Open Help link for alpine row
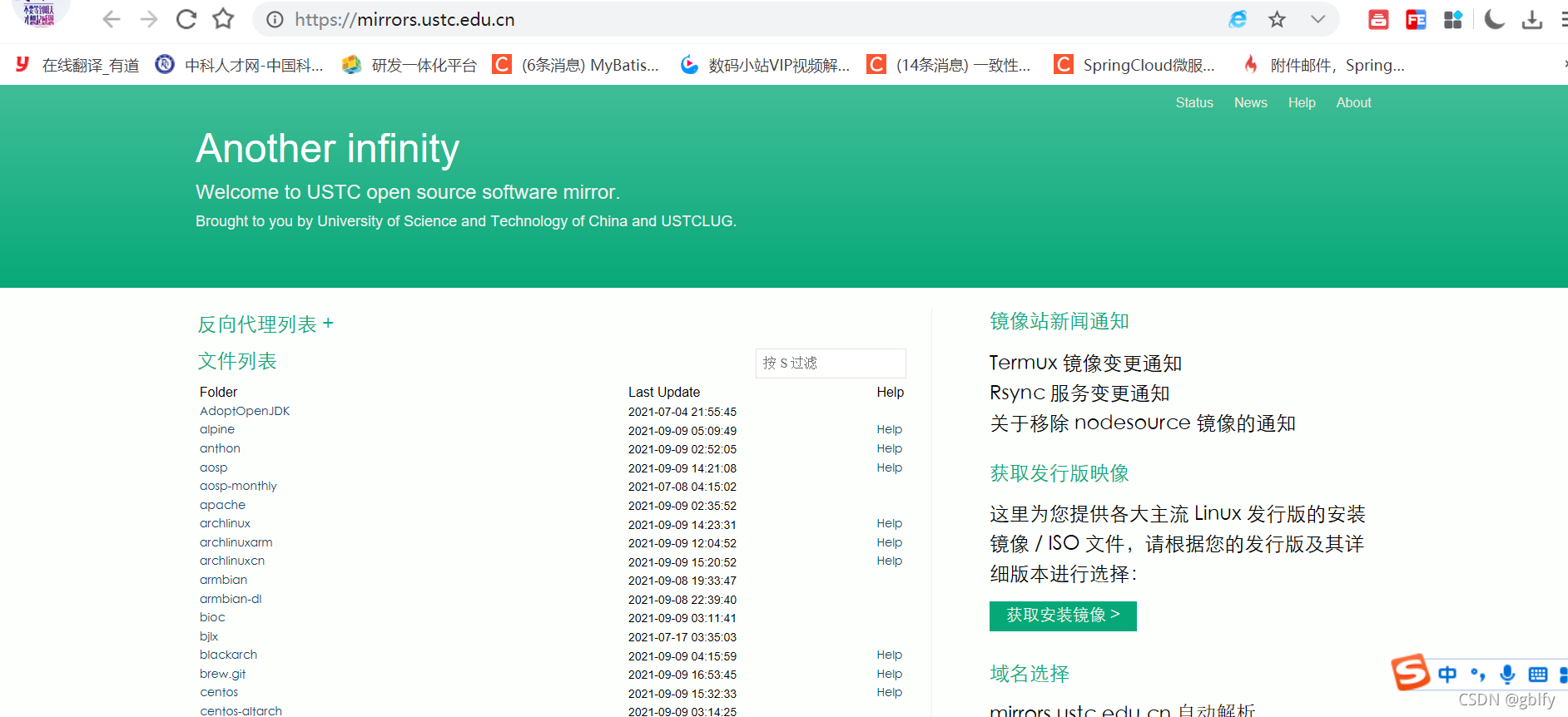The width and height of the screenshot is (1568, 717). coord(889,429)
